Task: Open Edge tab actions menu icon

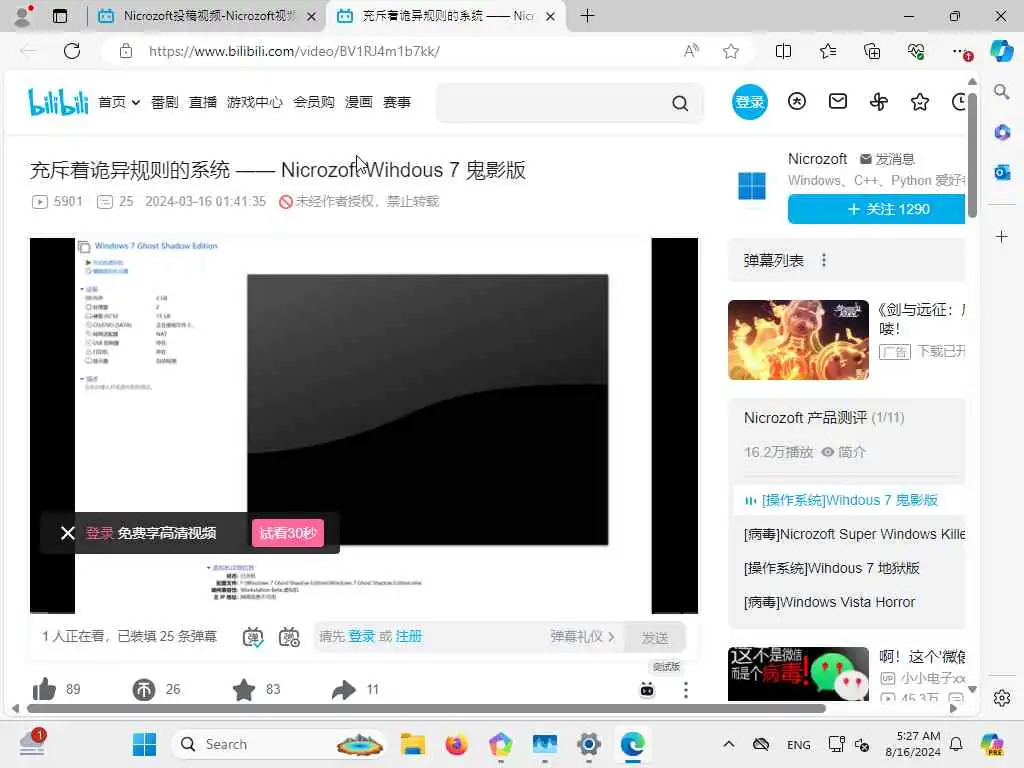Action: point(59,16)
